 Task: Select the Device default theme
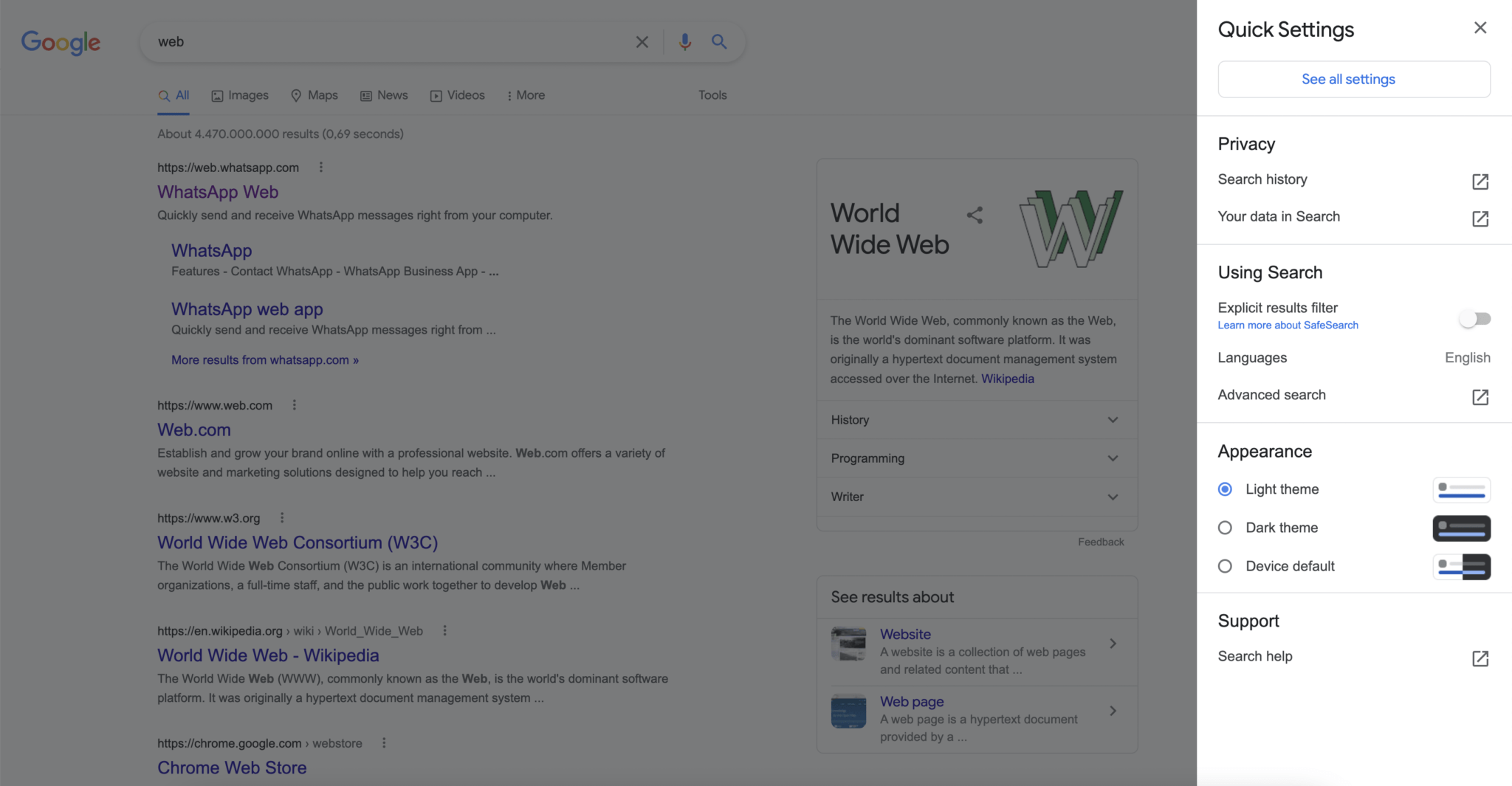pos(1224,566)
